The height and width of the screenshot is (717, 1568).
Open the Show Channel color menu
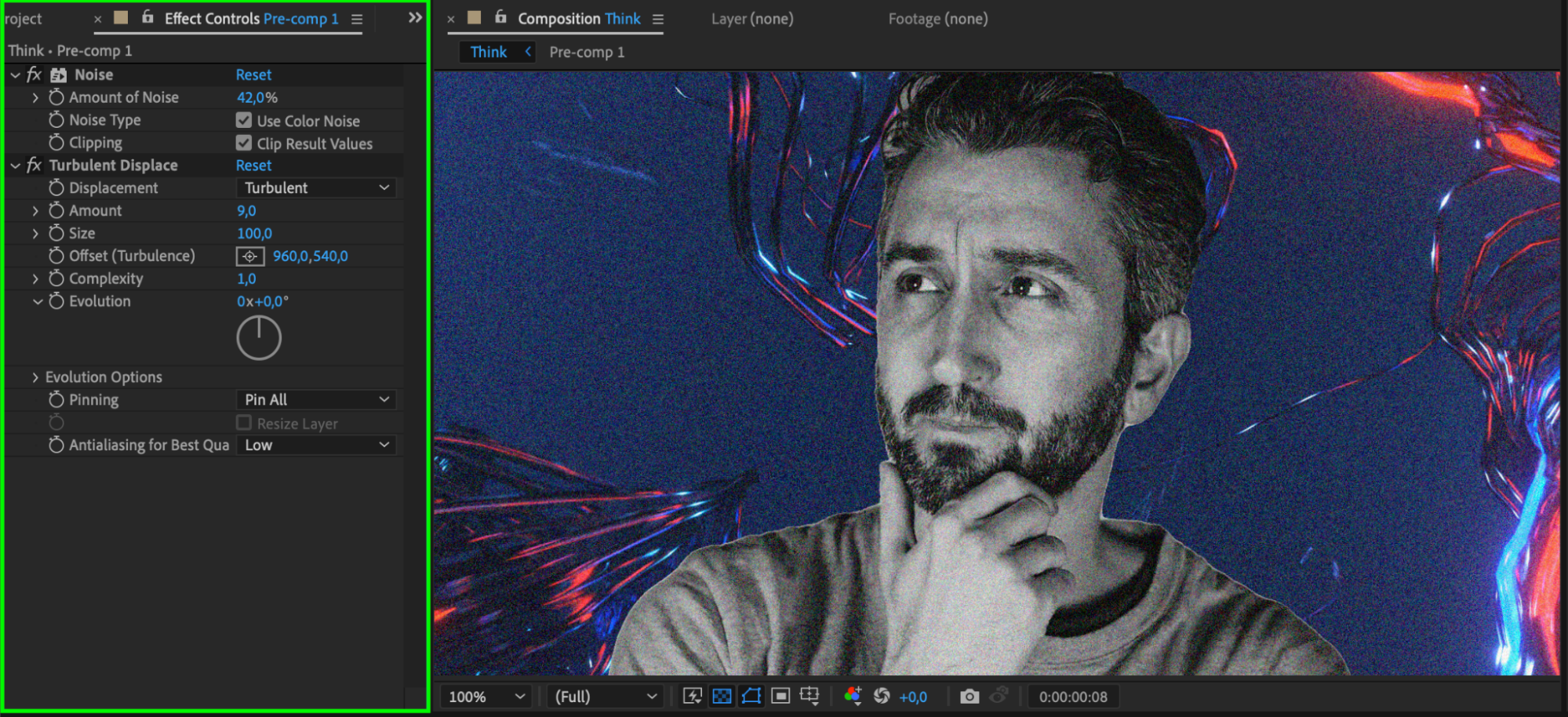point(853,697)
